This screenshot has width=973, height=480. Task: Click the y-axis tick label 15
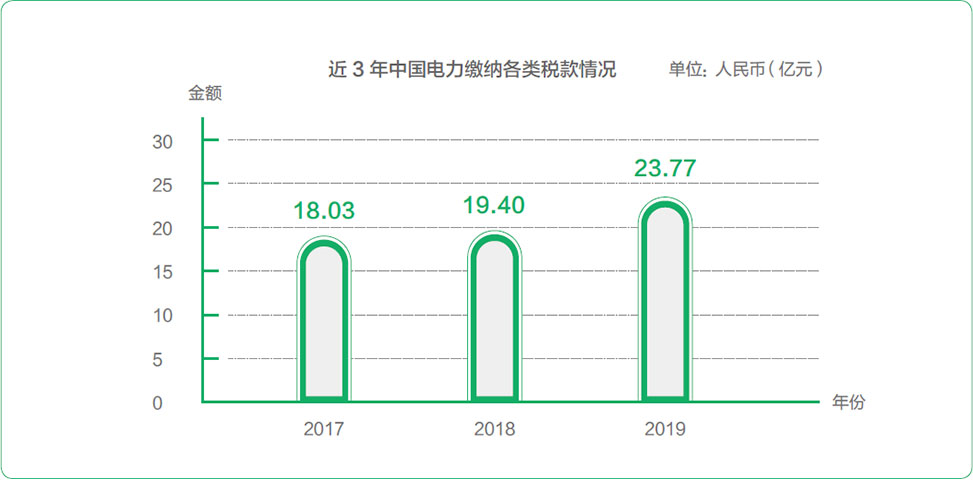(162, 272)
